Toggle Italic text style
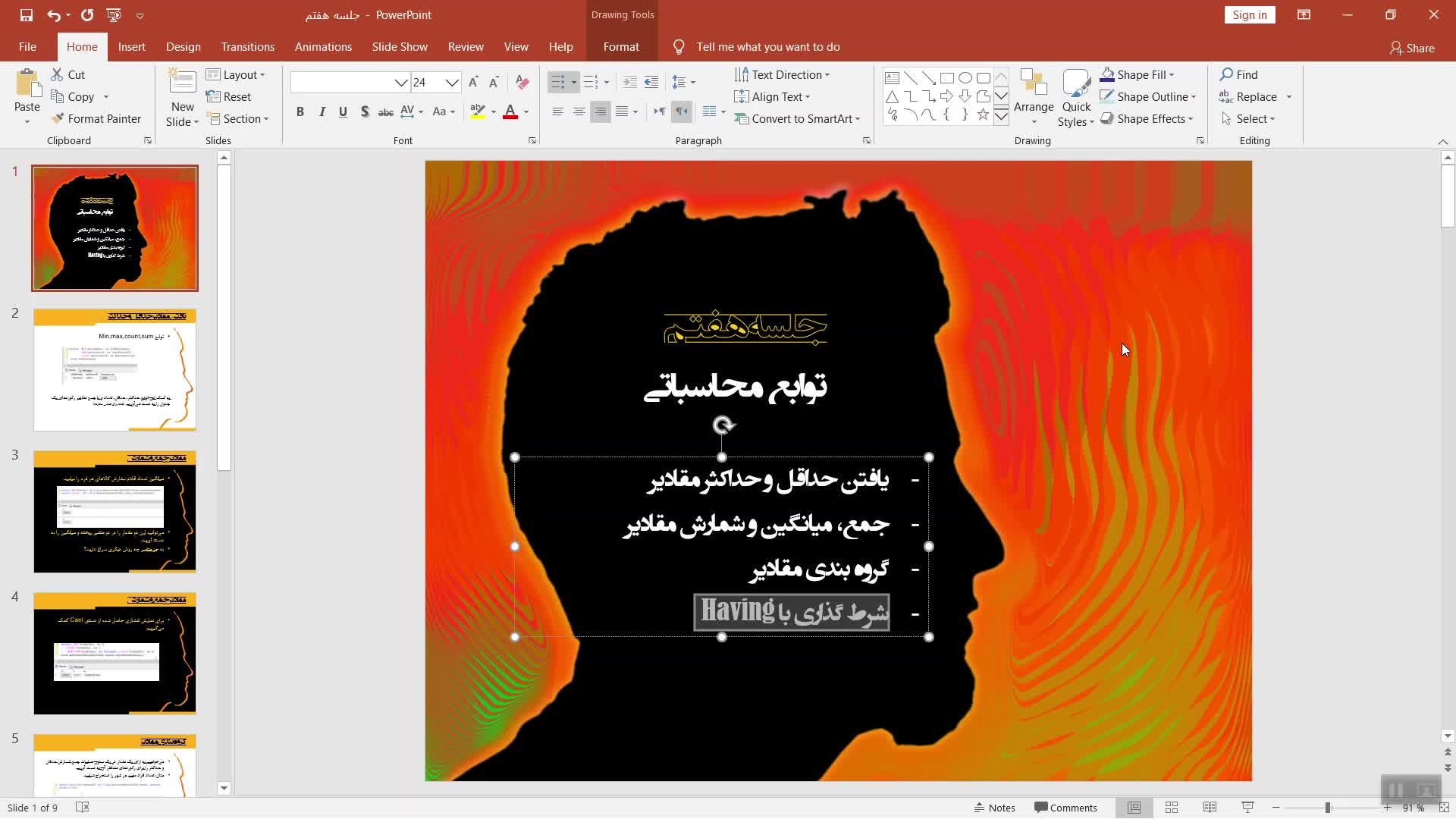Screen dimensions: 1456x819 pos(322,112)
